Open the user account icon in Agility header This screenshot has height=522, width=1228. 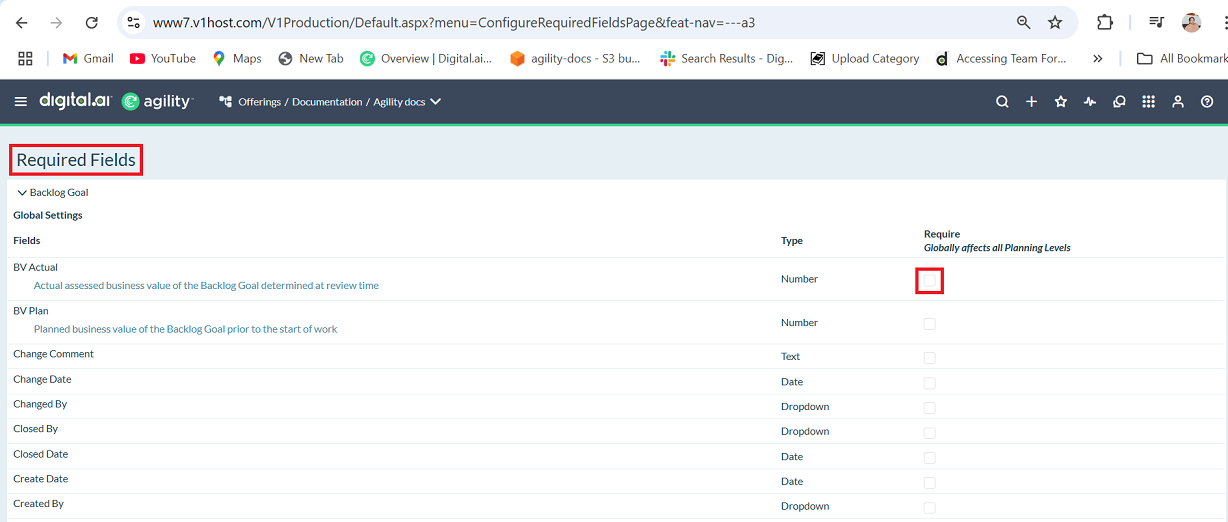(x=1178, y=101)
